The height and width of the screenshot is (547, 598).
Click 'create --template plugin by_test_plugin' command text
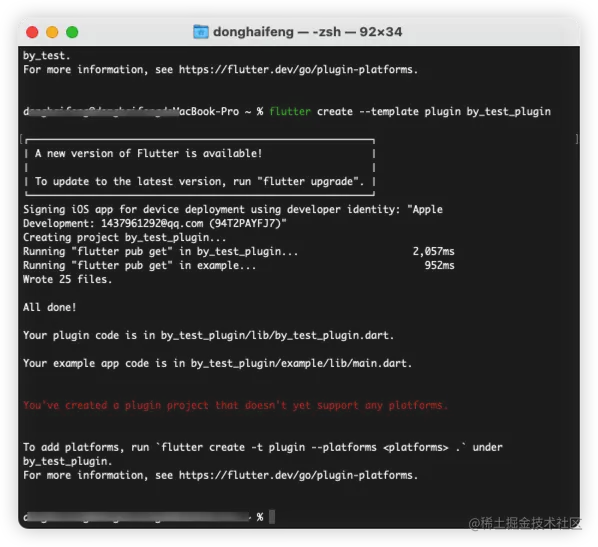click(434, 111)
